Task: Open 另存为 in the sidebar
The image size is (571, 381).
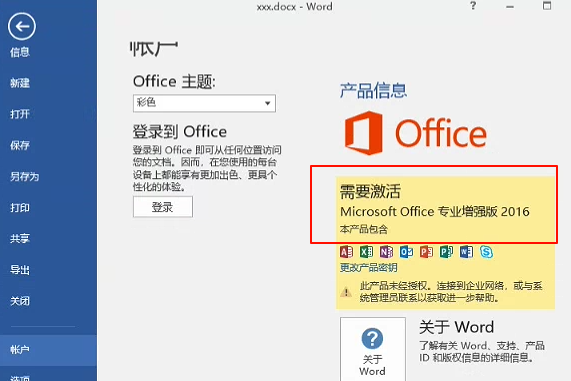Action: click(24, 177)
